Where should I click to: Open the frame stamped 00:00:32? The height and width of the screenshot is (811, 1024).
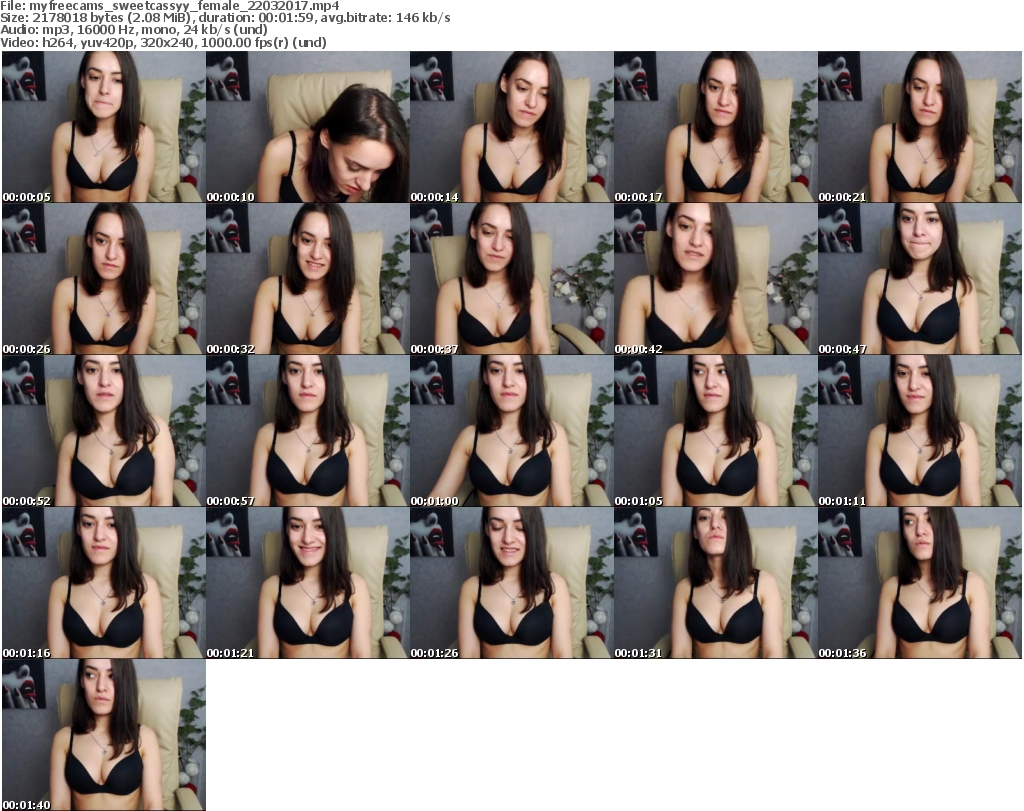click(308, 279)
